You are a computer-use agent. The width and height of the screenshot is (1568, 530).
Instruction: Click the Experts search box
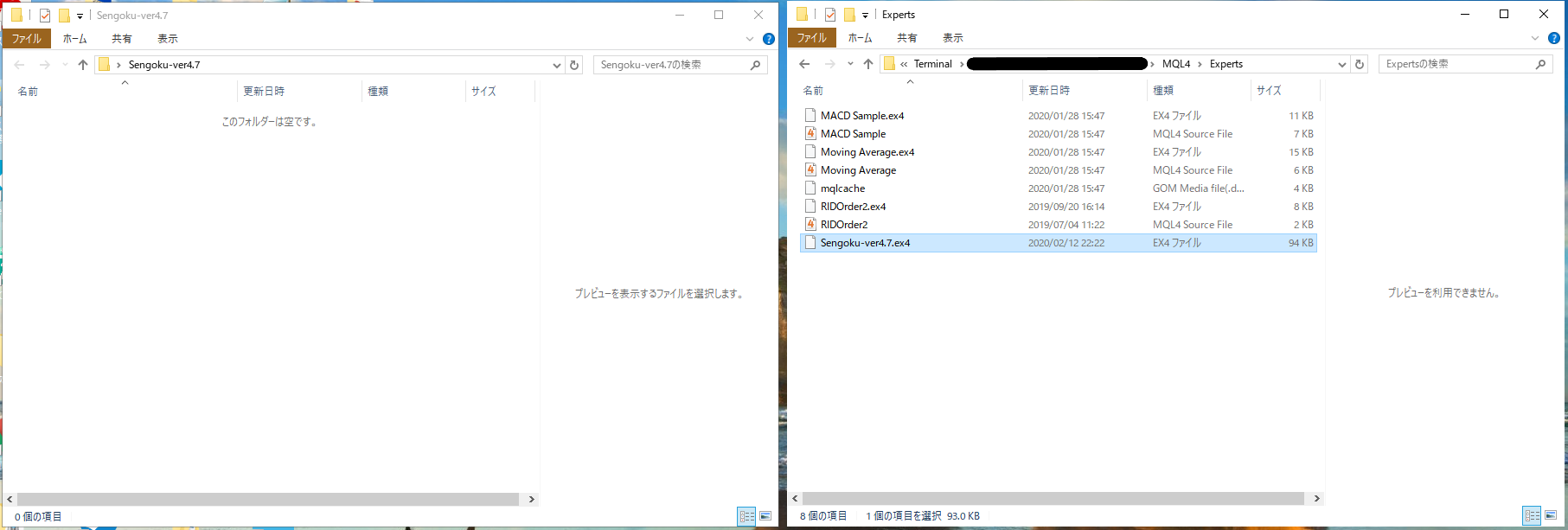click(1456, 64)
